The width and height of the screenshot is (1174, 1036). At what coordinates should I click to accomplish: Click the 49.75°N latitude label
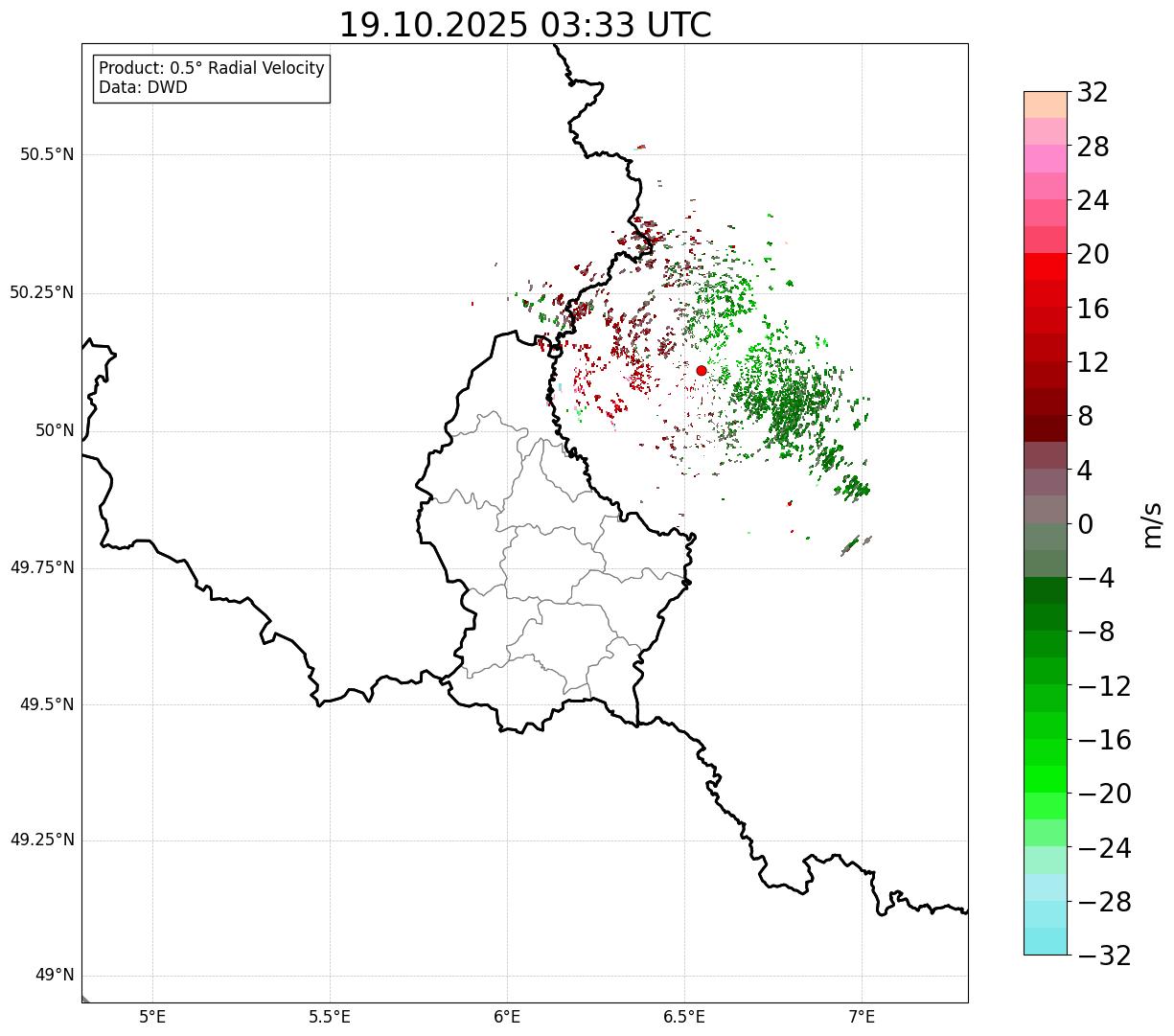pyautogui.click(x=42, y=567)
